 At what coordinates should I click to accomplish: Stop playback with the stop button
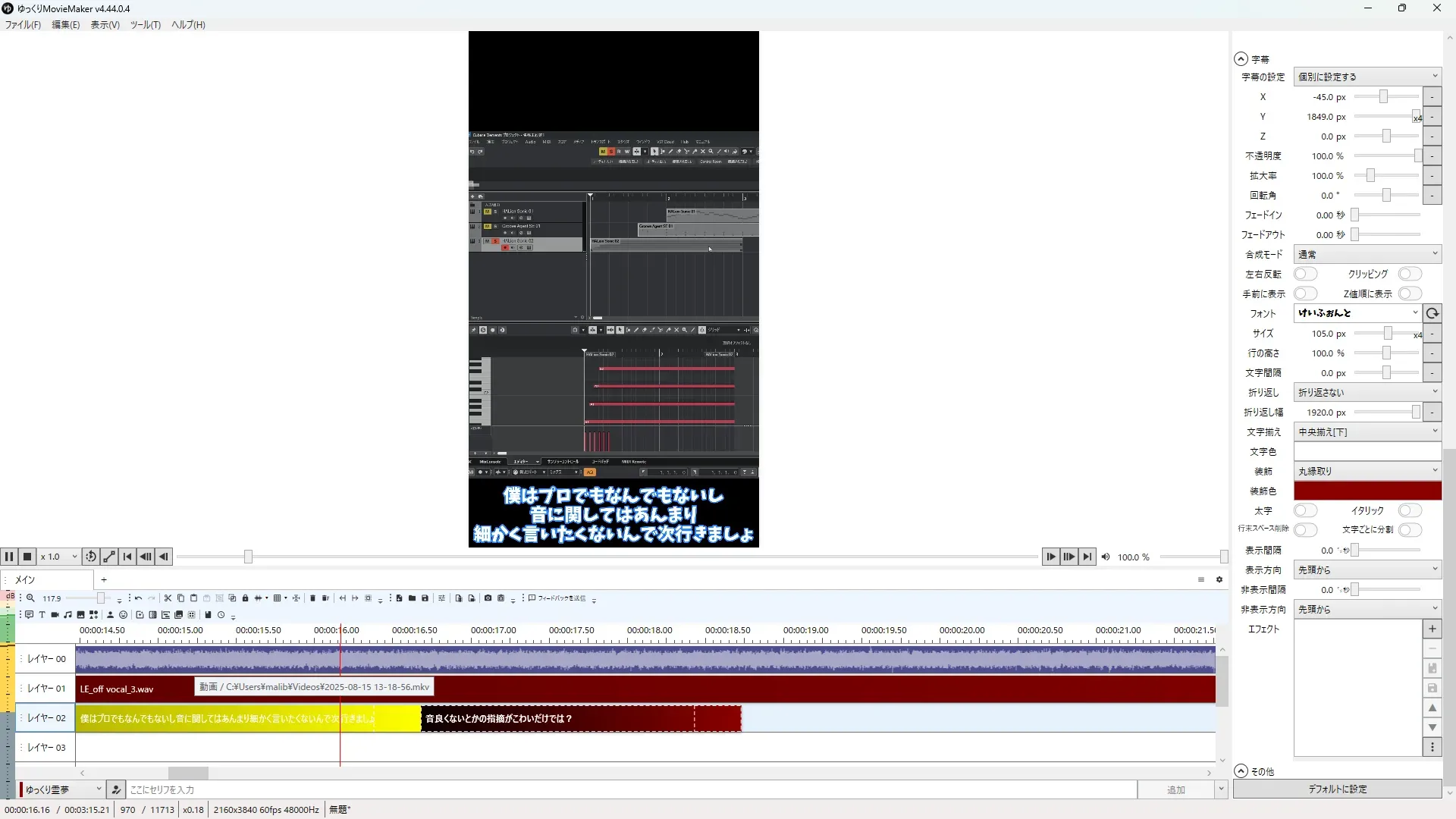[27, 557]
